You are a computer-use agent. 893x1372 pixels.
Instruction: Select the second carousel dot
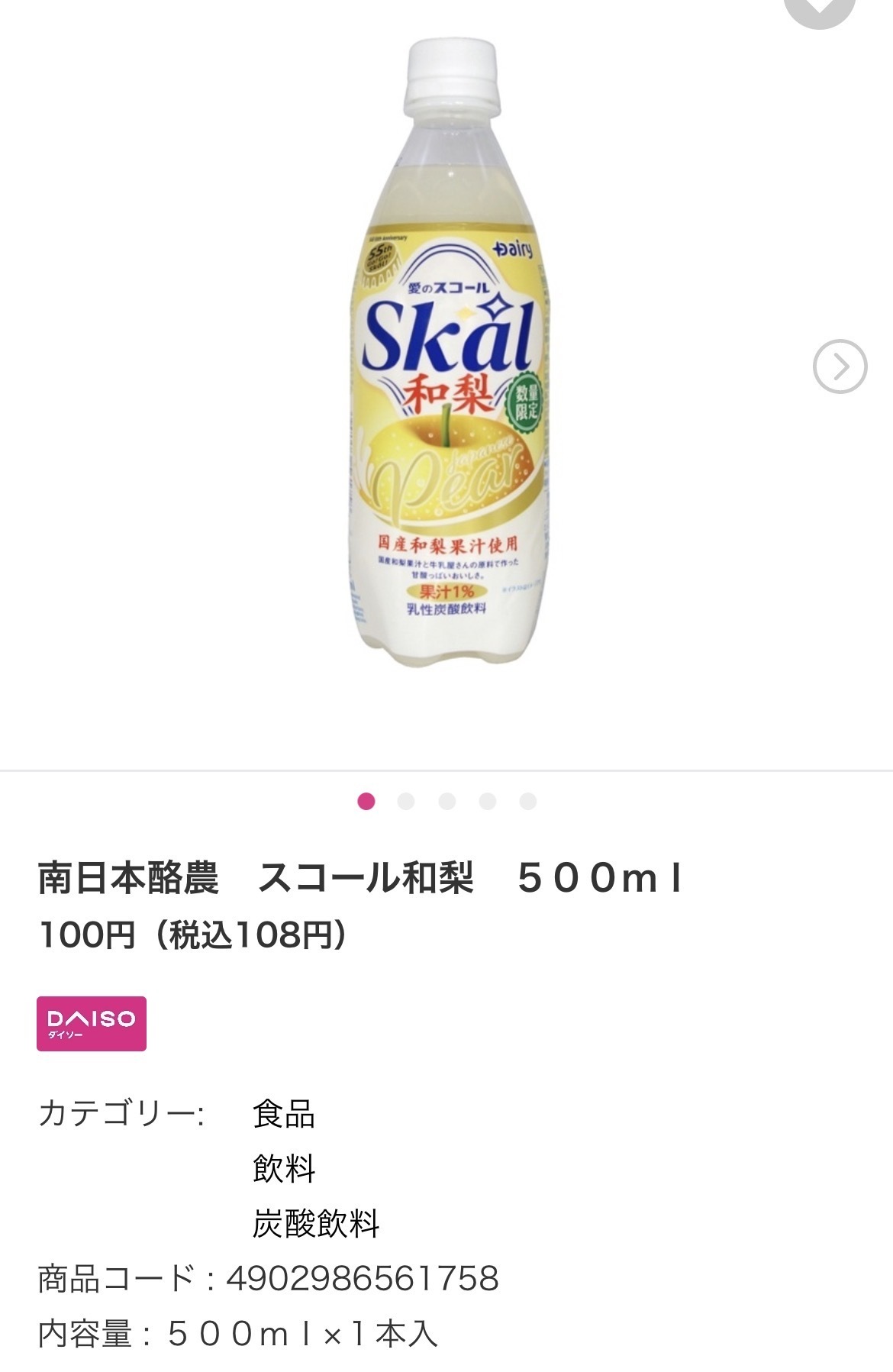click(407, 801)
